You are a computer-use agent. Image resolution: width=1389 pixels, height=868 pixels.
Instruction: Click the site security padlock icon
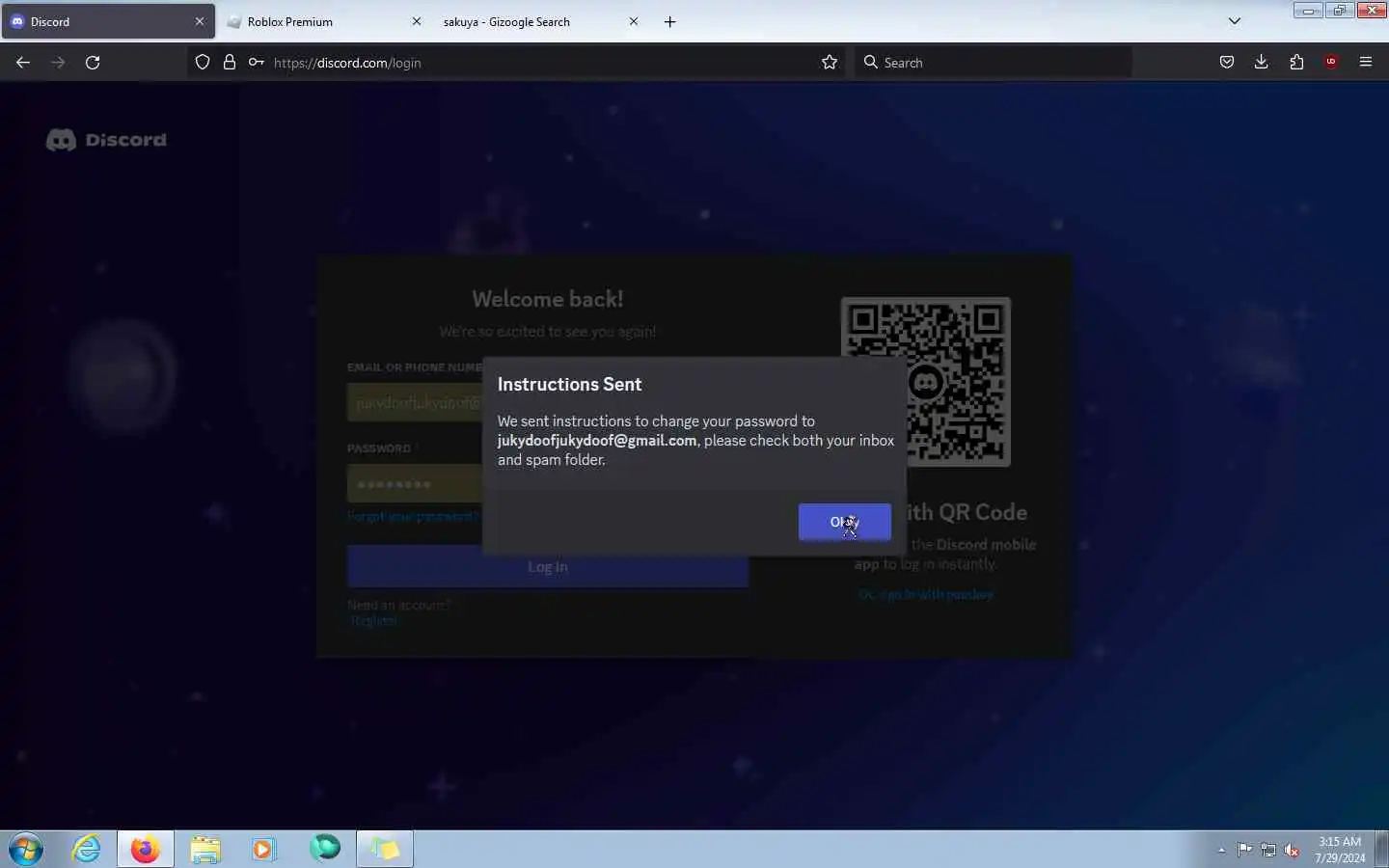(230, 63)
